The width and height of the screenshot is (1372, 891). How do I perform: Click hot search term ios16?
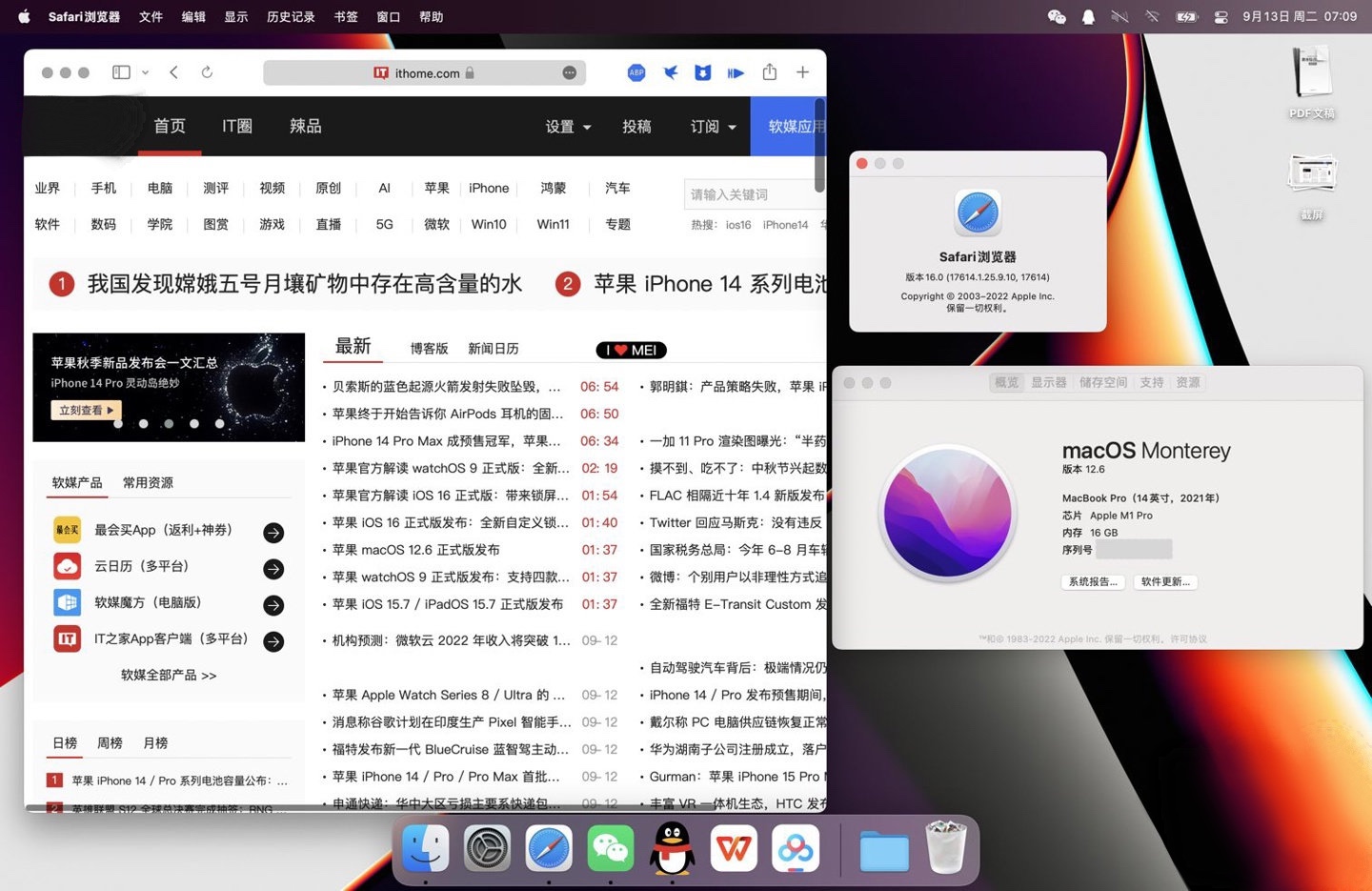[x=738, y=225]
